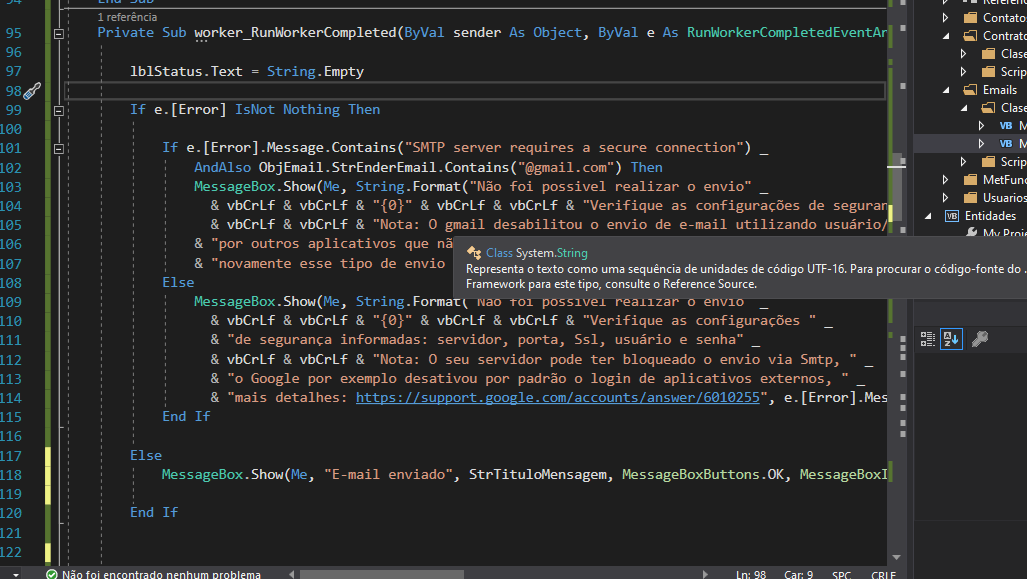The height and width of the screenshot is (579, 1027).
Task: Open the support.google.com accounts answer link
Action: click(x=557, y=398)
